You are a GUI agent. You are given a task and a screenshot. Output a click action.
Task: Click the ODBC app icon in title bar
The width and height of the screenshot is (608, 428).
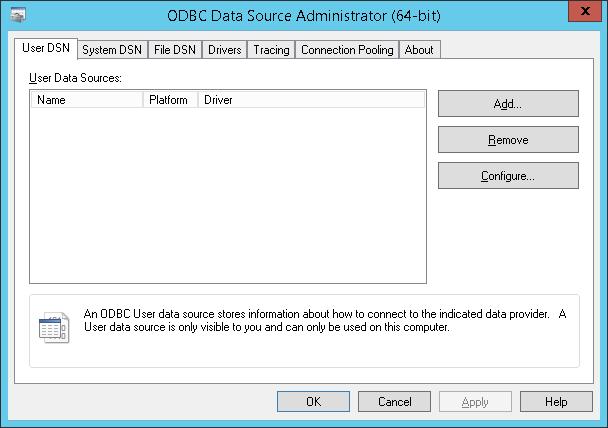pyautogui.click(x=17, y=15)
